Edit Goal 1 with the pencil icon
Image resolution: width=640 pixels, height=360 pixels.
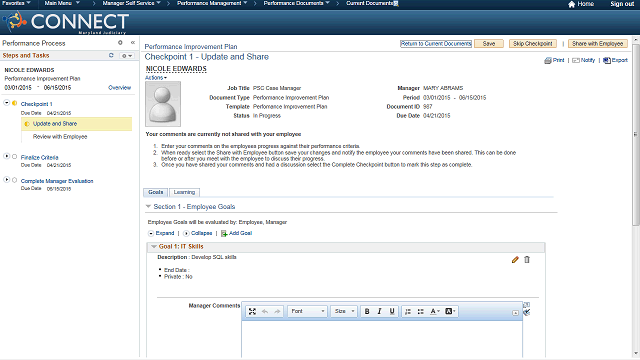tap(515, 260)
